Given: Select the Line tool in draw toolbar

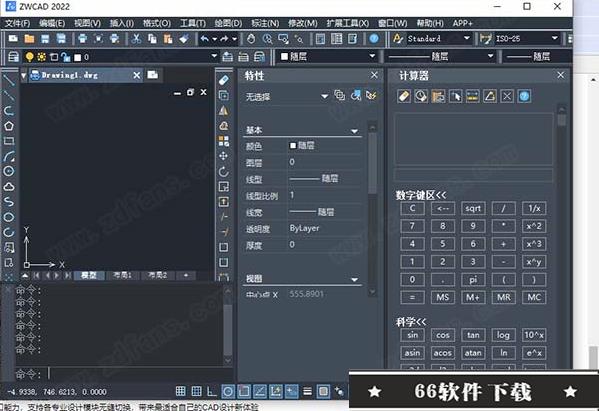Looking at the screenshot, I should point(8,80).
